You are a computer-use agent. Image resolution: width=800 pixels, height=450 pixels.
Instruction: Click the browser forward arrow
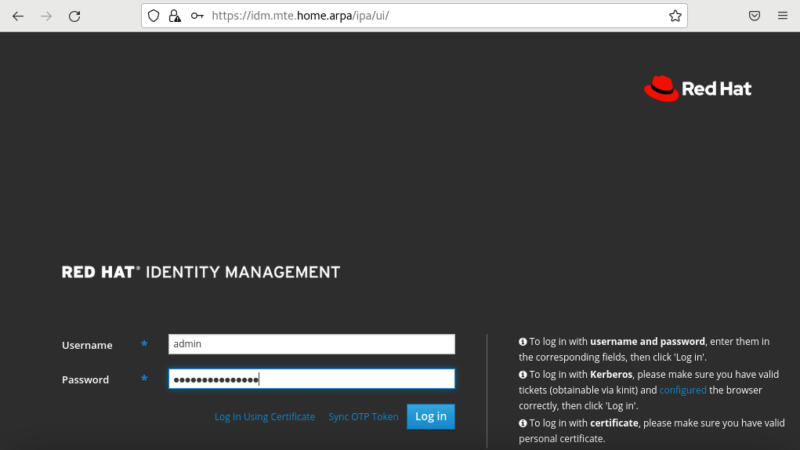pyautogui.click(x=46, y=16)
